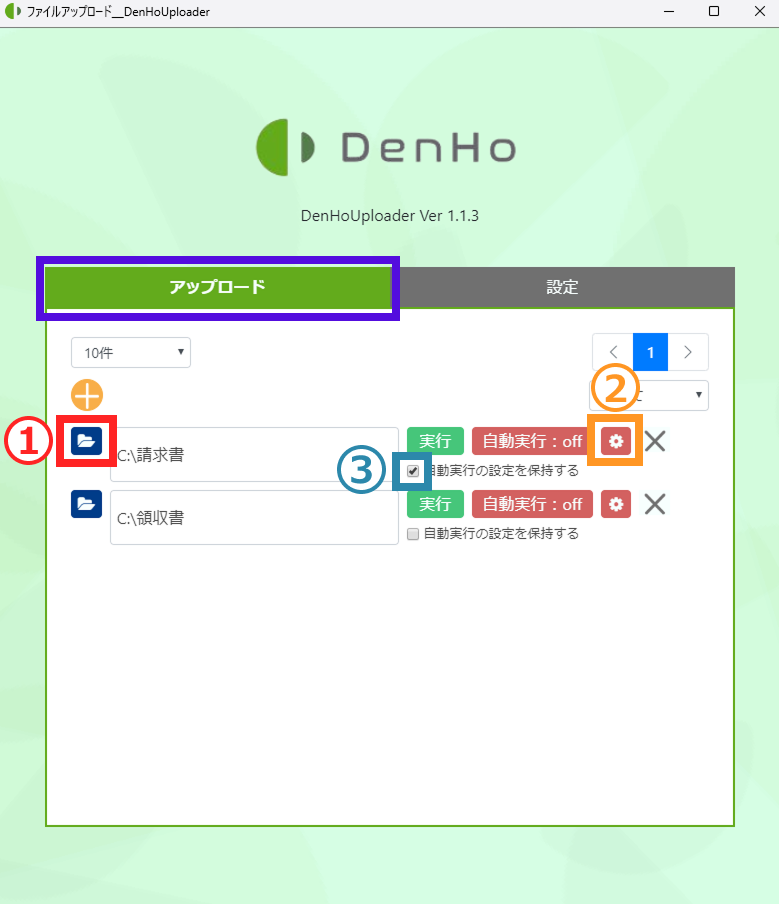Image resolution: width=779 pixels, height=904 pixels.
Task: Click the orange plus icon to add folder
Action: [x=87, y=395]
